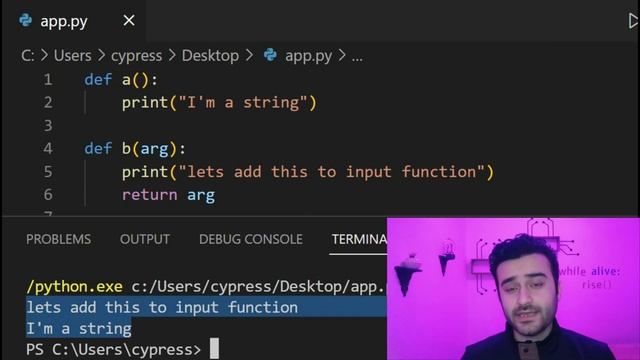Click the 'PS C:\Users\cypress>' terminal prompt

click(x=114, y=350)
